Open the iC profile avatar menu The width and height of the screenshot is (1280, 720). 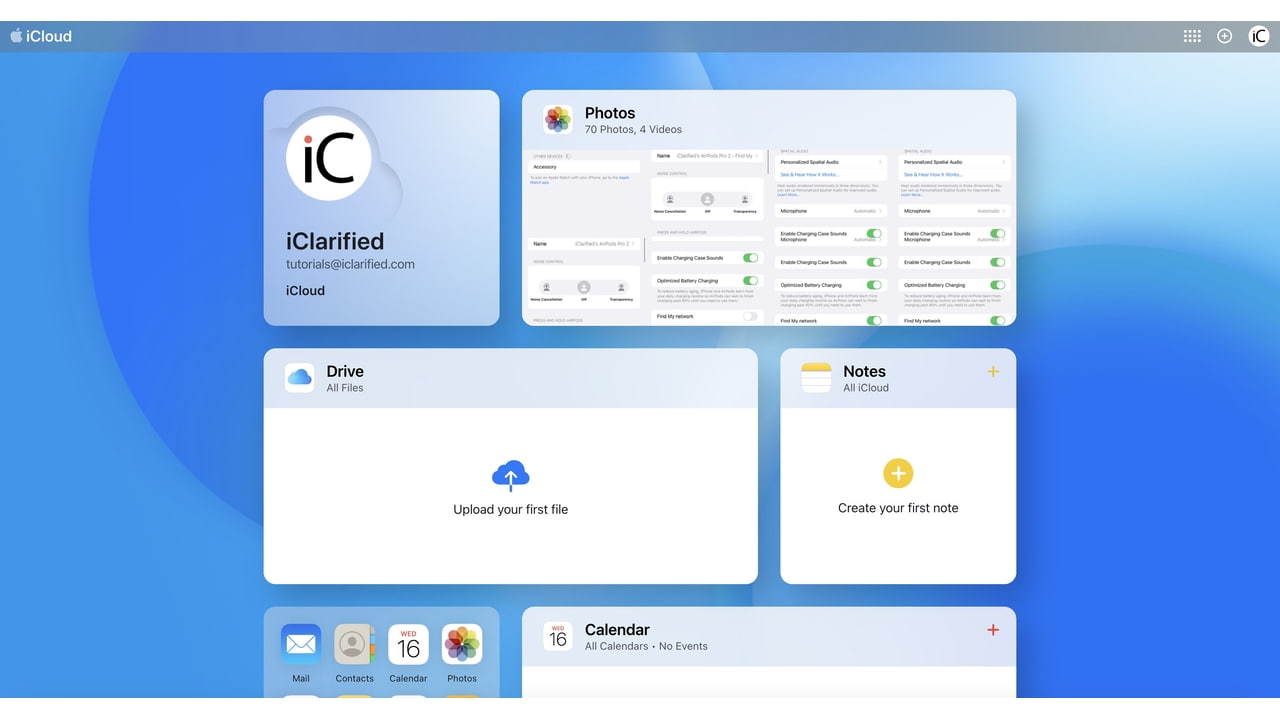pos(1259,35)
